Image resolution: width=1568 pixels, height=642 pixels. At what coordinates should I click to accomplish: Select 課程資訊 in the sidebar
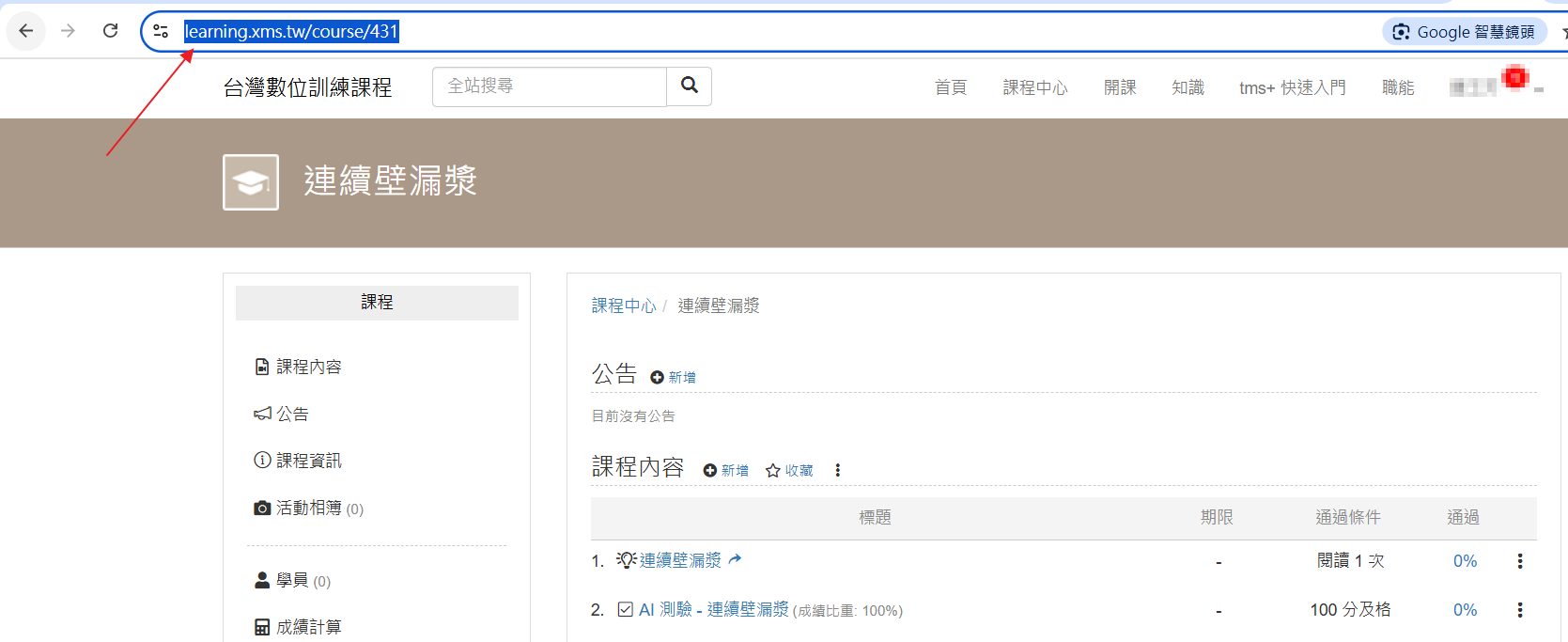[298, 461]
